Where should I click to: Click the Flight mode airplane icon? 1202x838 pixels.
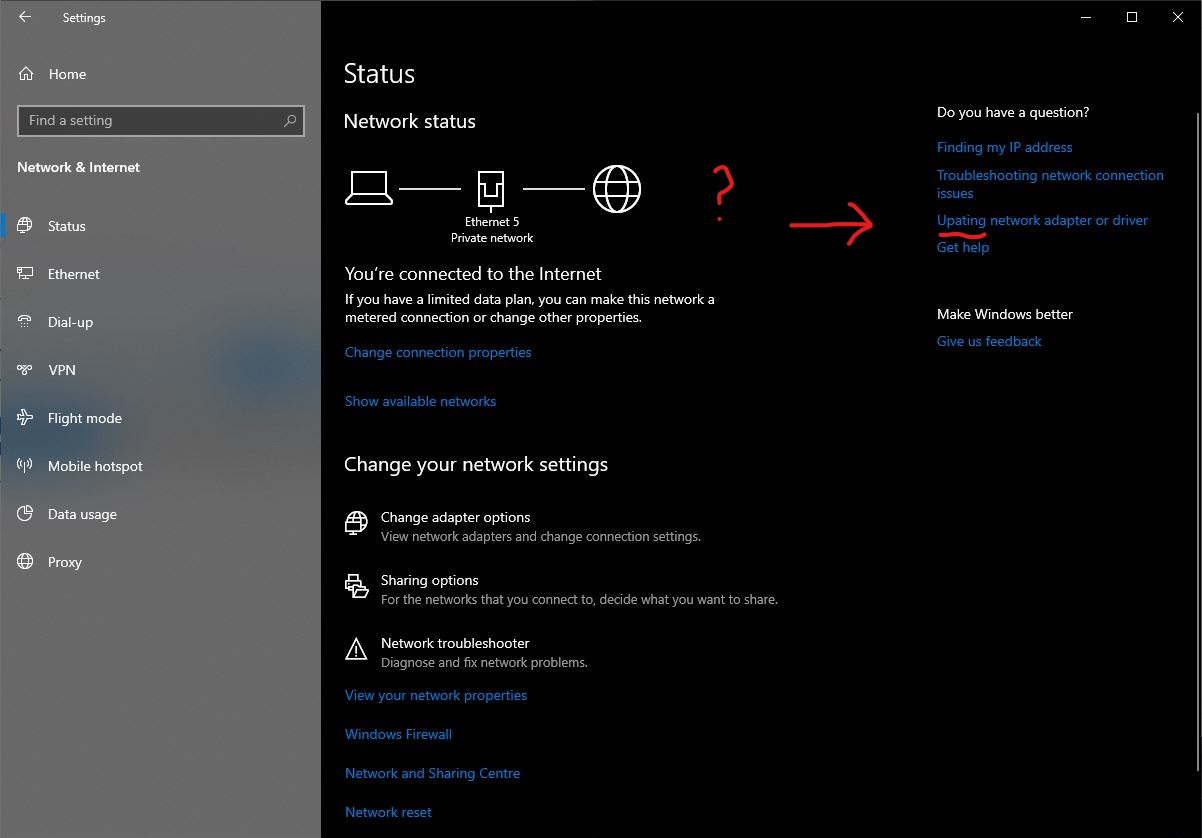point(26,418)
